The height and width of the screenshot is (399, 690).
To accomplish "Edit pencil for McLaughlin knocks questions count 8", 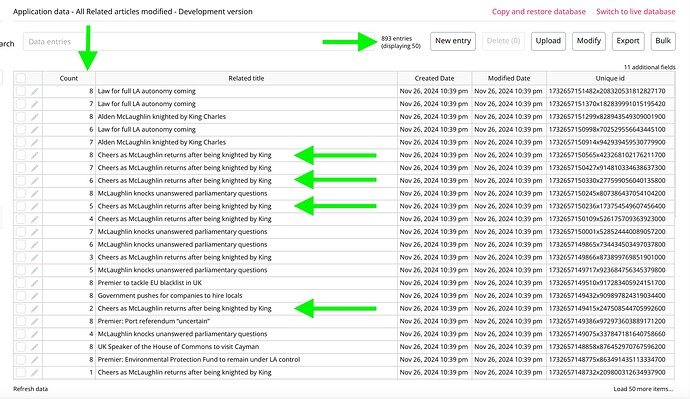I will [x=34, y=193].
